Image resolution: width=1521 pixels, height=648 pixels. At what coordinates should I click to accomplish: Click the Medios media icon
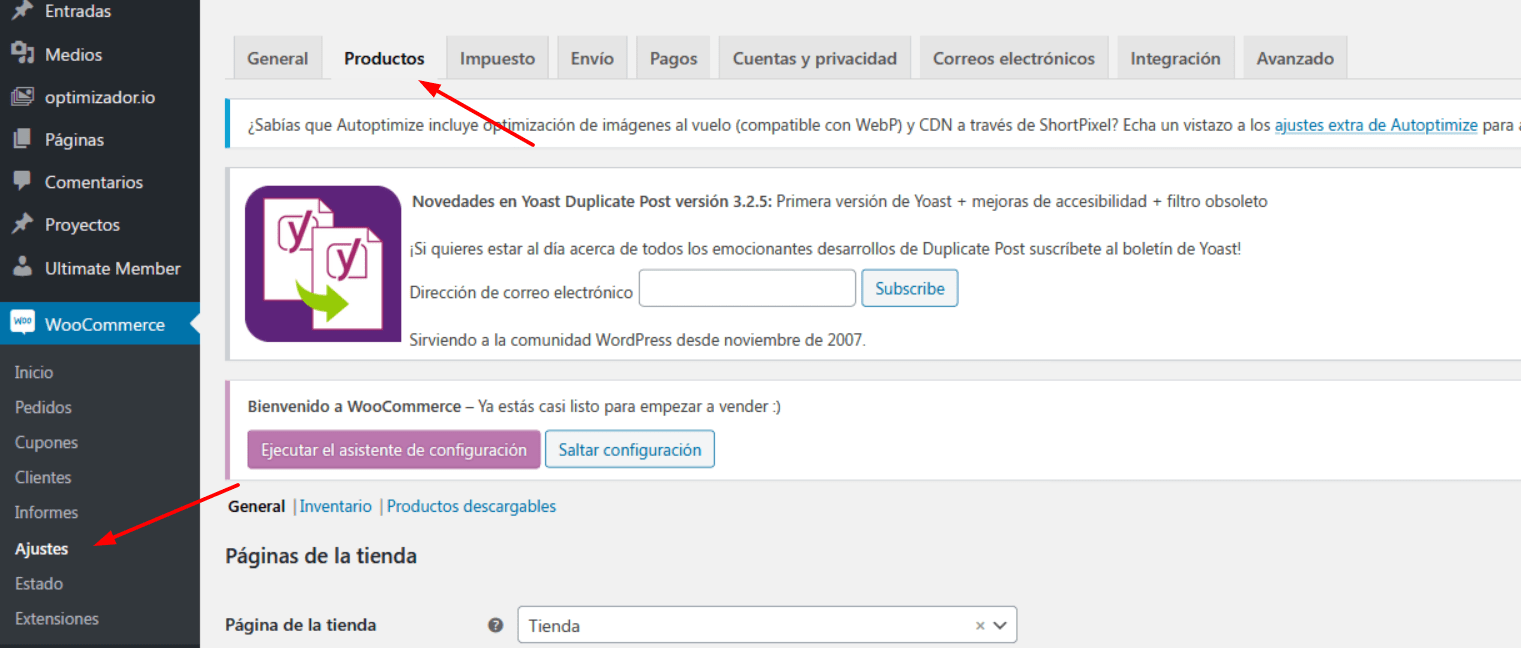22,54
